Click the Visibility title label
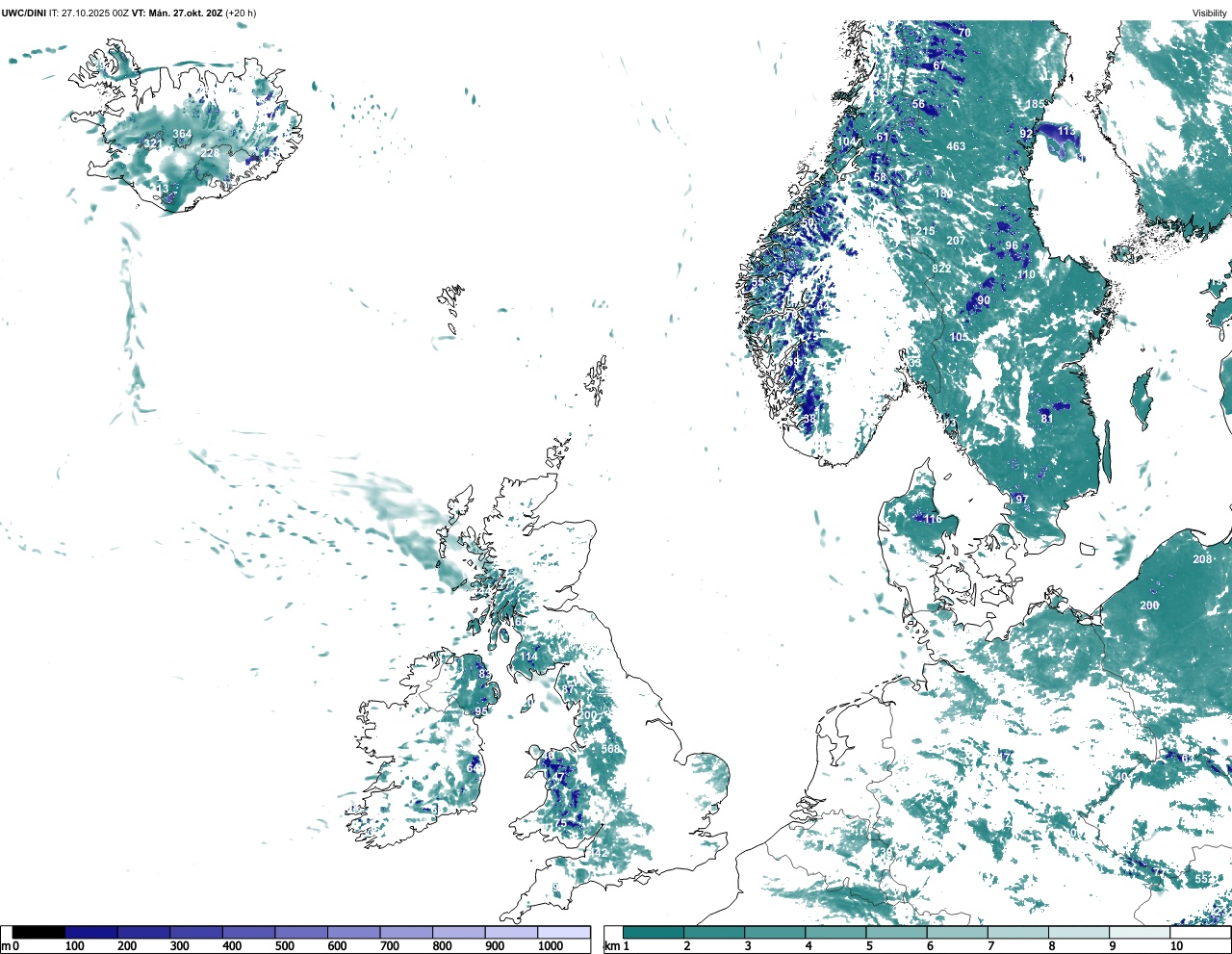Viewport: 1232px width, 954px height. click(x=1209, y=13)
